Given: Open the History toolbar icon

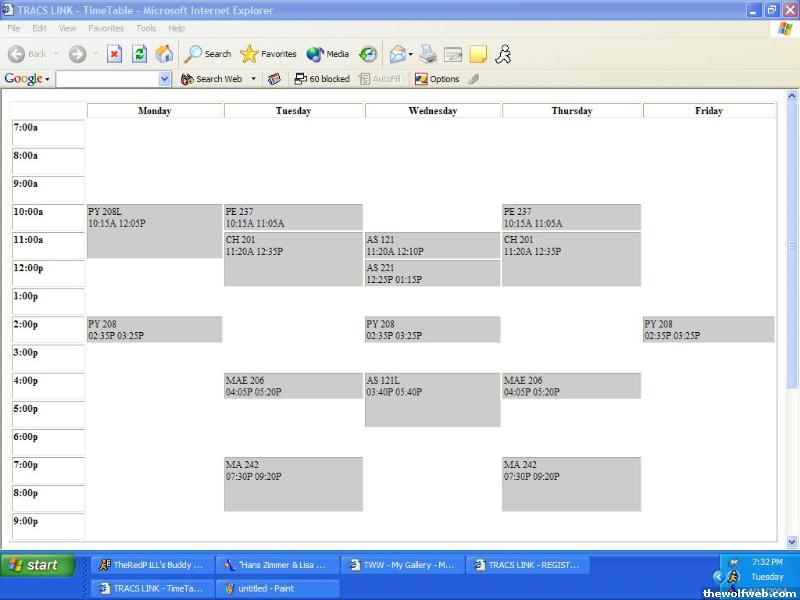Looking at the screenshot, I should pyautogui.click(x=368, y=54).
